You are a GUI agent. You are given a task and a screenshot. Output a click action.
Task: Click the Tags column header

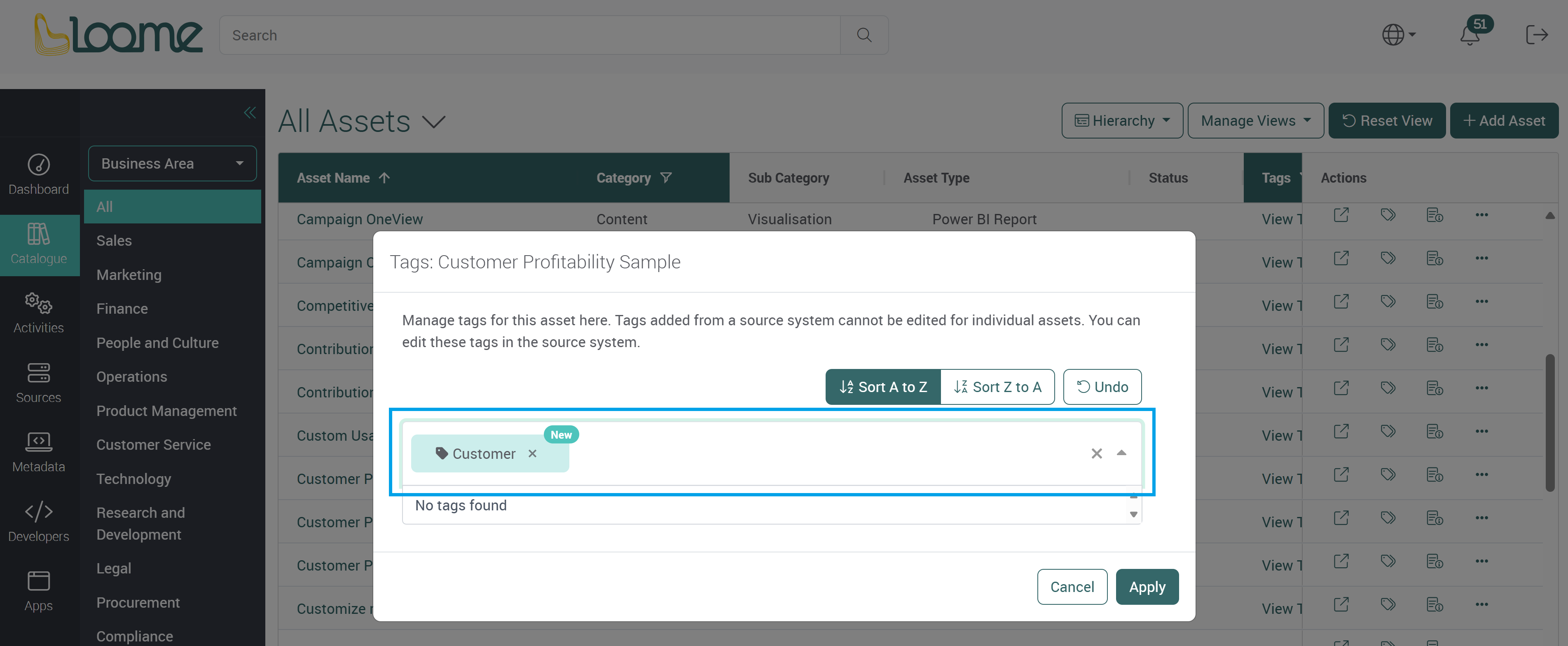pyautogui.click(x=1275, y=178)
